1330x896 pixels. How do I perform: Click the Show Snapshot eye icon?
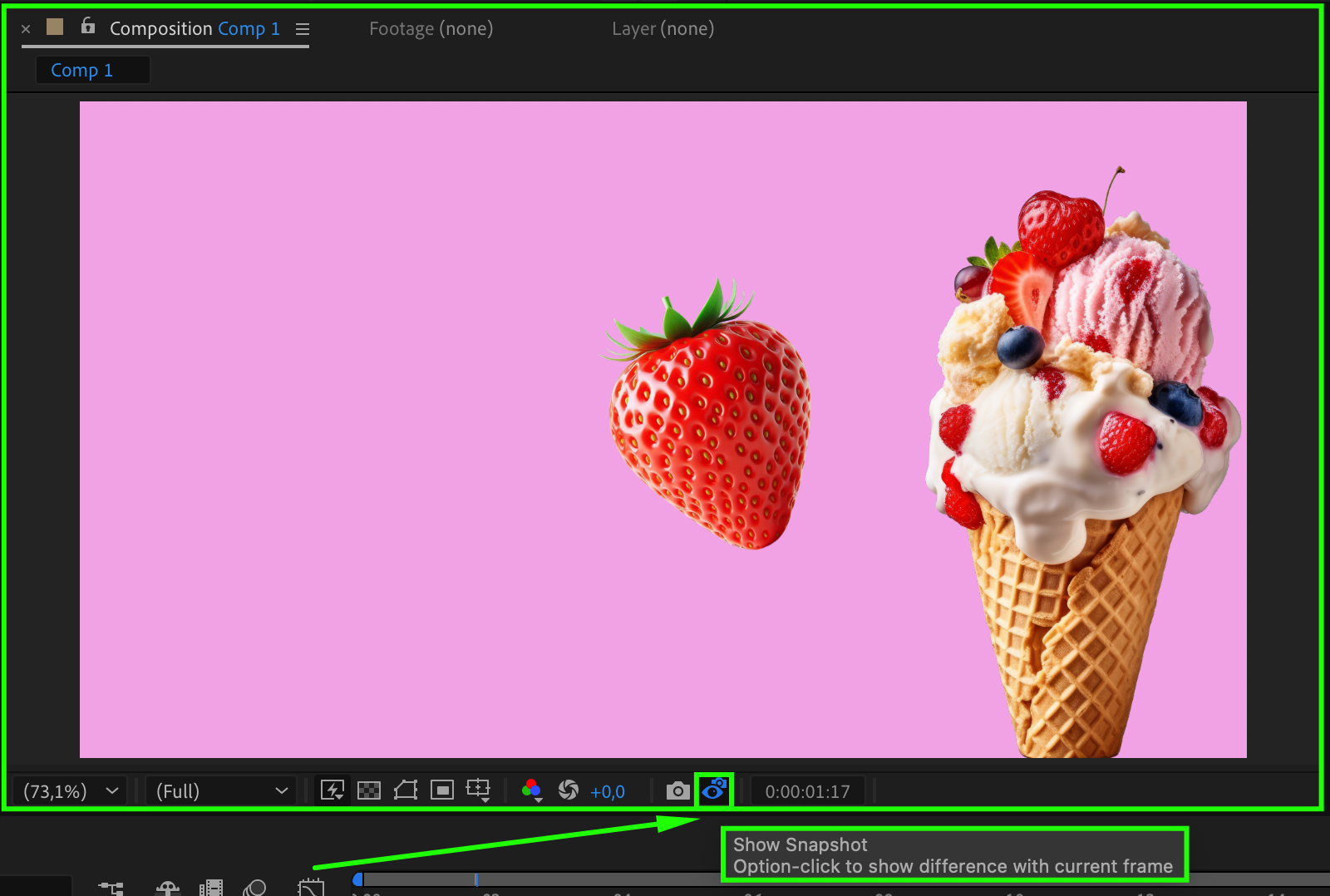(x=714, y=790)
